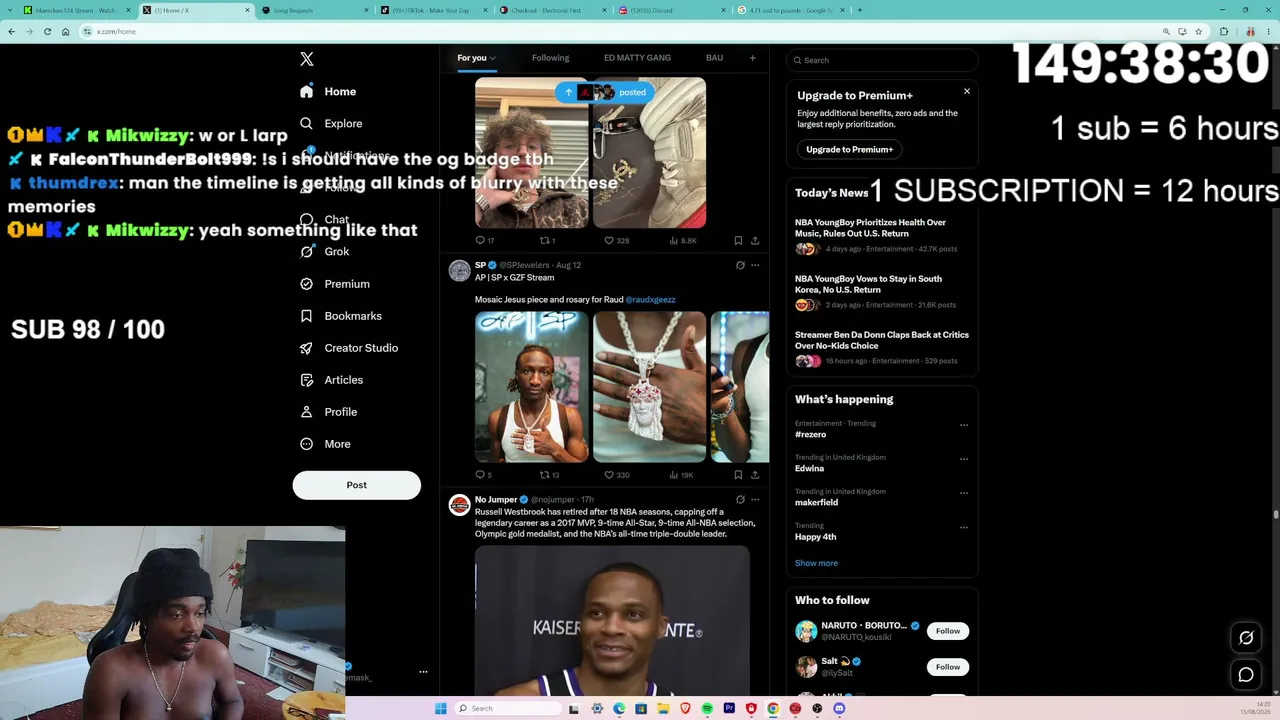Open the @raudxgeezz mention link
This screenshot has height=720, width=1280.
(x=650, y=300)
